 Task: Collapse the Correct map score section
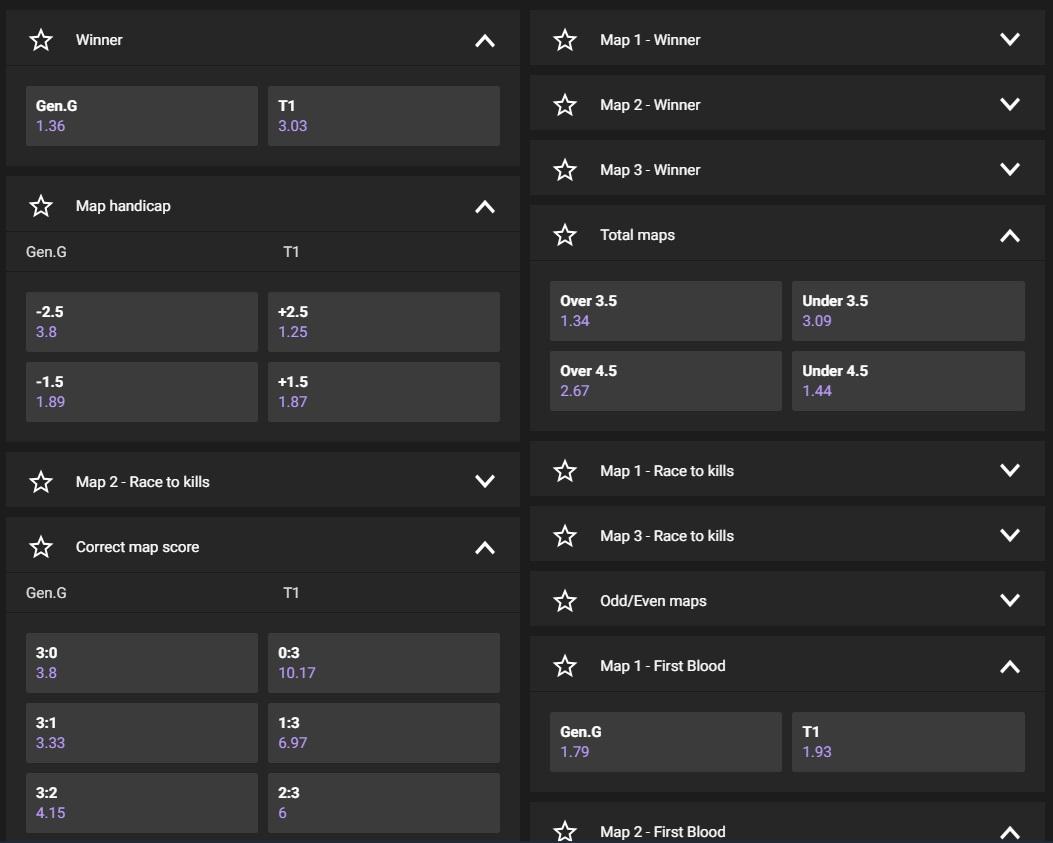pyautogui.click(x=485, y=547)
